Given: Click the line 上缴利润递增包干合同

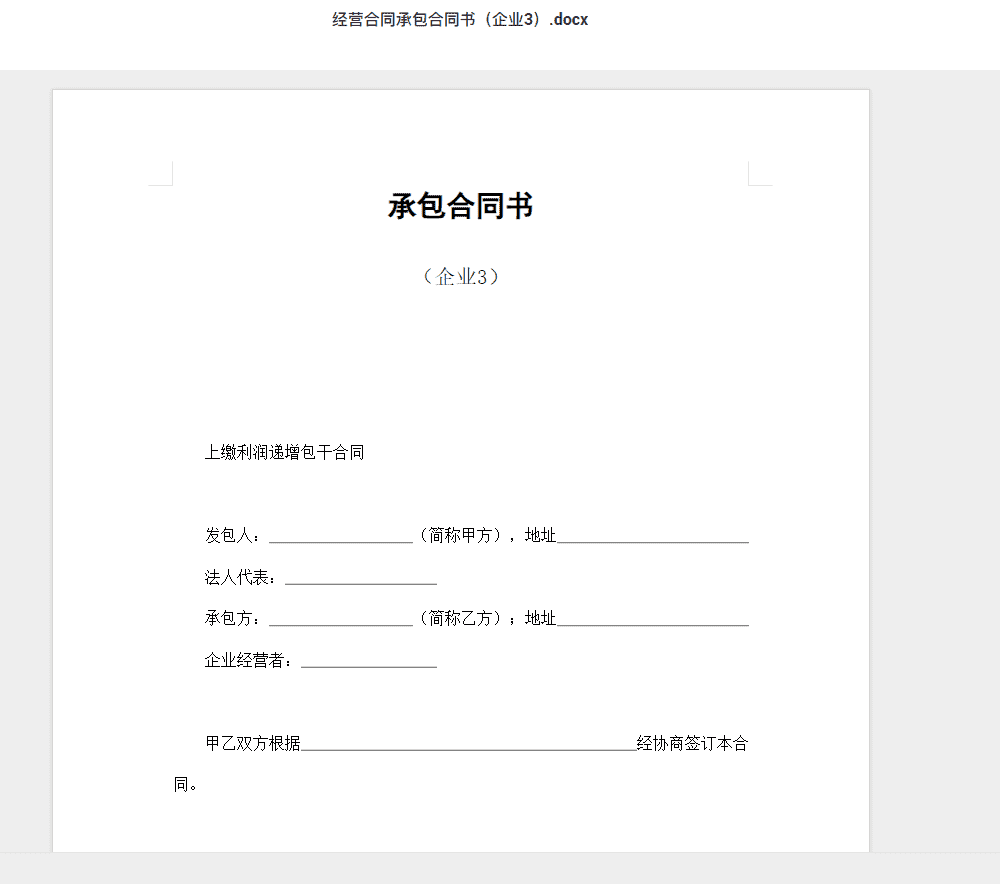Looking at the screenshot, I should click(284, 453).
